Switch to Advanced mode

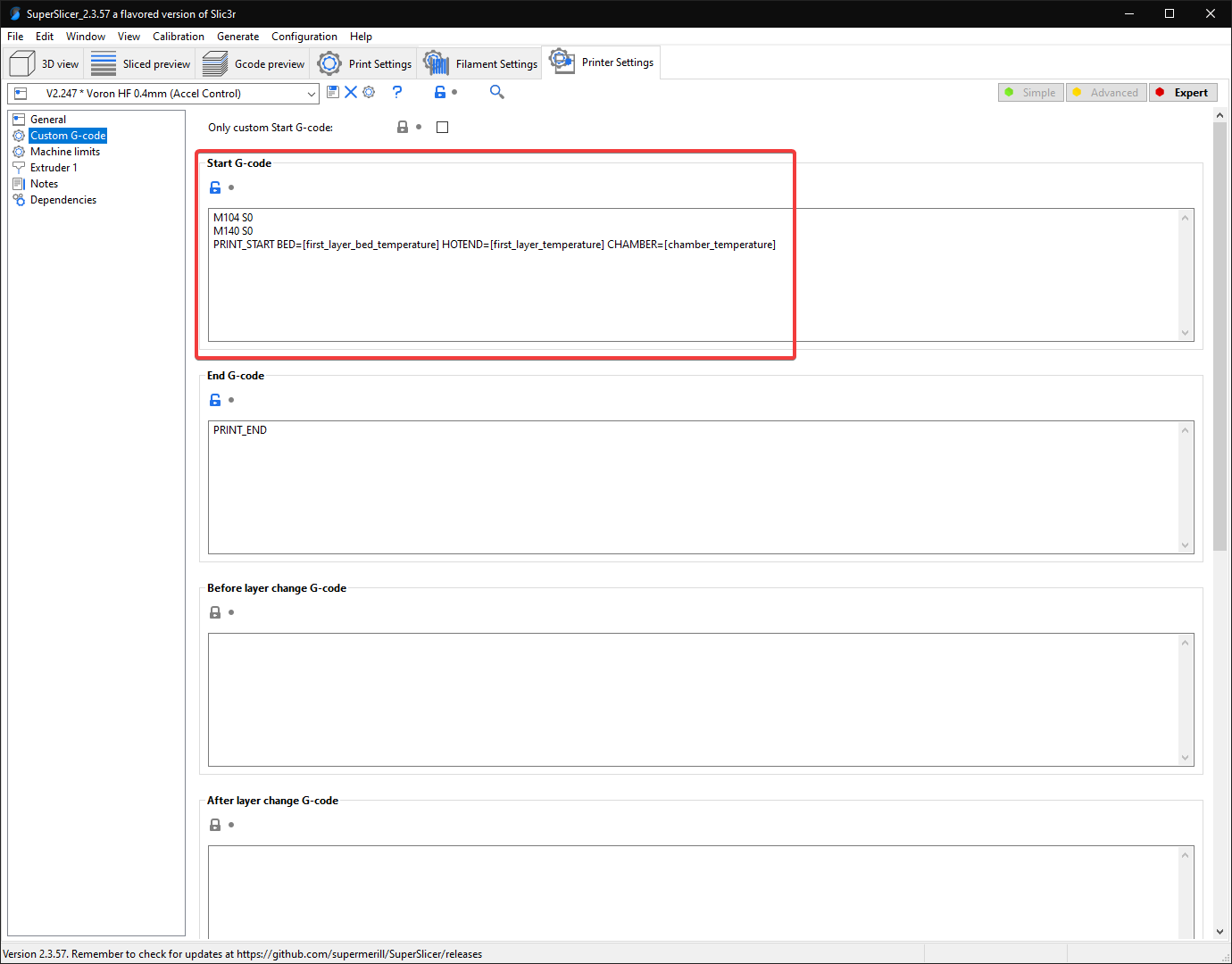1106,92
